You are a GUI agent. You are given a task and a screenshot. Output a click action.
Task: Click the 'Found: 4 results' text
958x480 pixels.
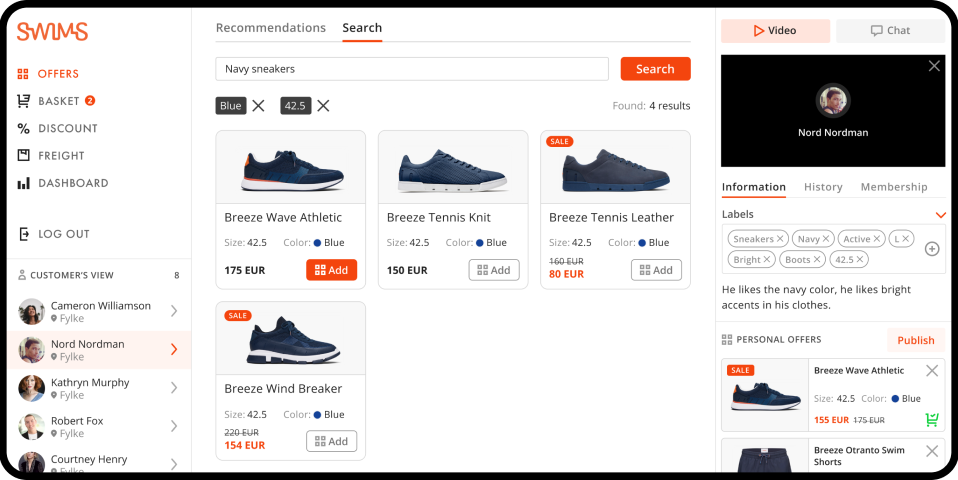click(x=651, y=106)
